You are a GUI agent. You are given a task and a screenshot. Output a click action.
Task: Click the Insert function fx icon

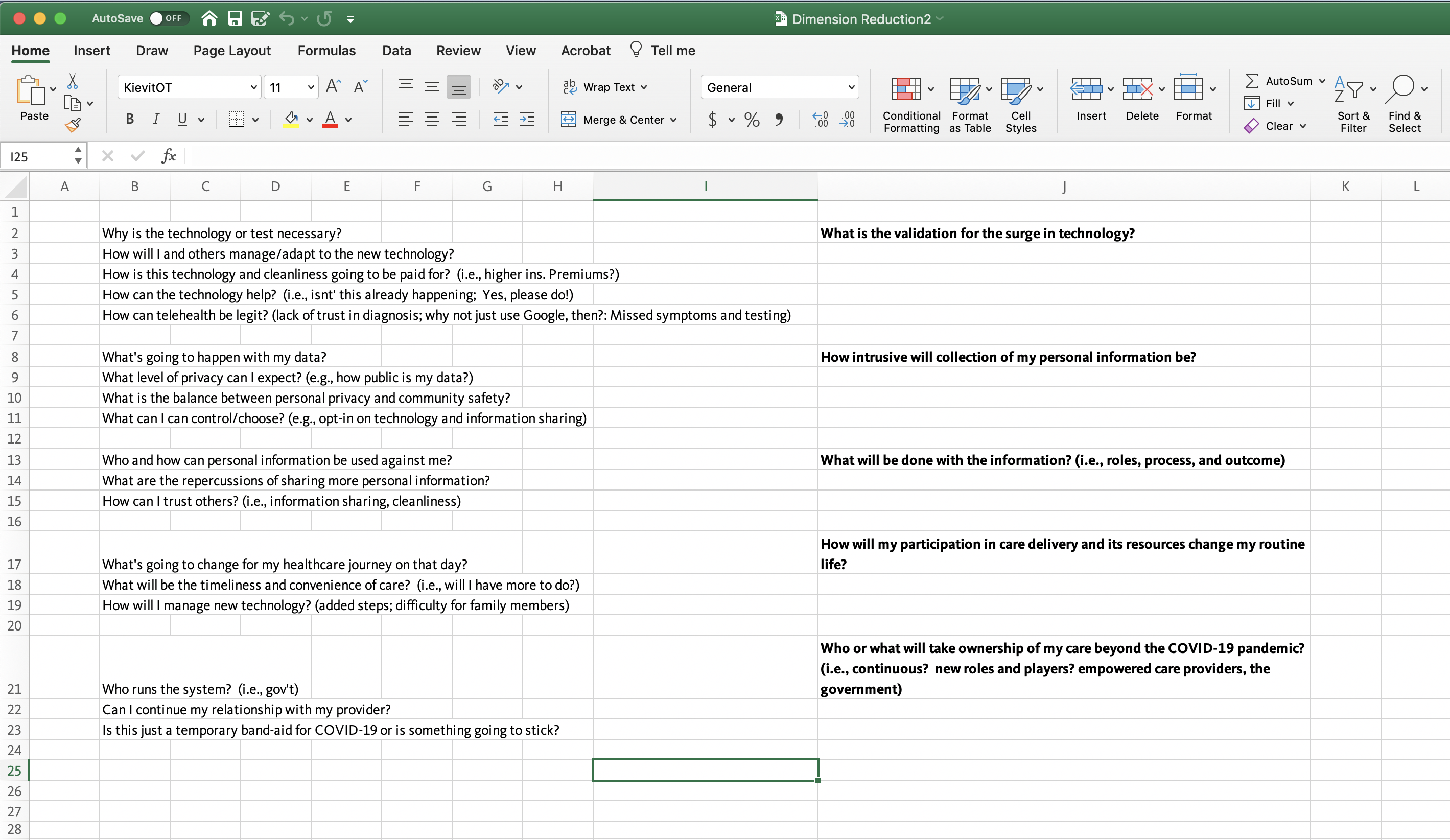pos(169,156)
